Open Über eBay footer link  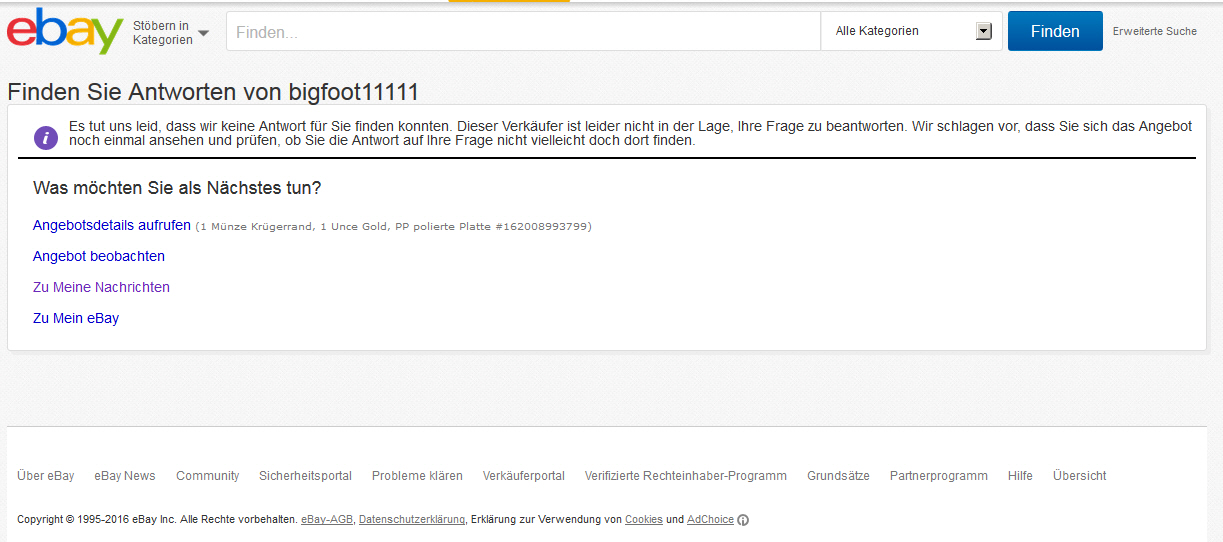coord(46,476)
